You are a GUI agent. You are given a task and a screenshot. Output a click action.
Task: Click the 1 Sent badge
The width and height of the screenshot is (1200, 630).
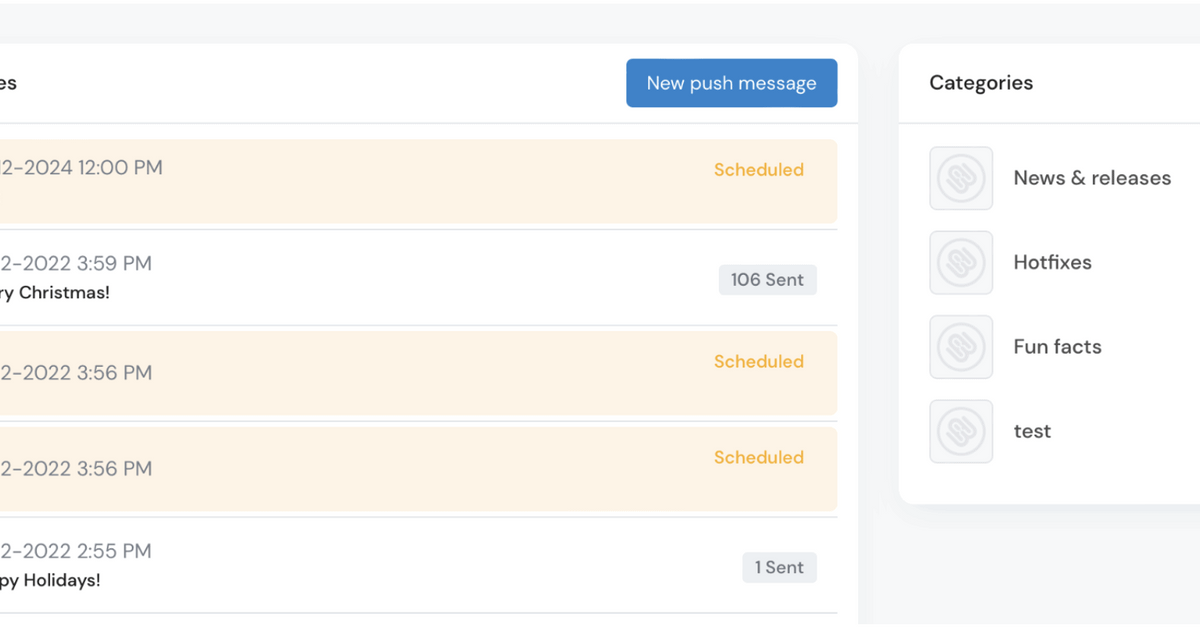(780, 567)
